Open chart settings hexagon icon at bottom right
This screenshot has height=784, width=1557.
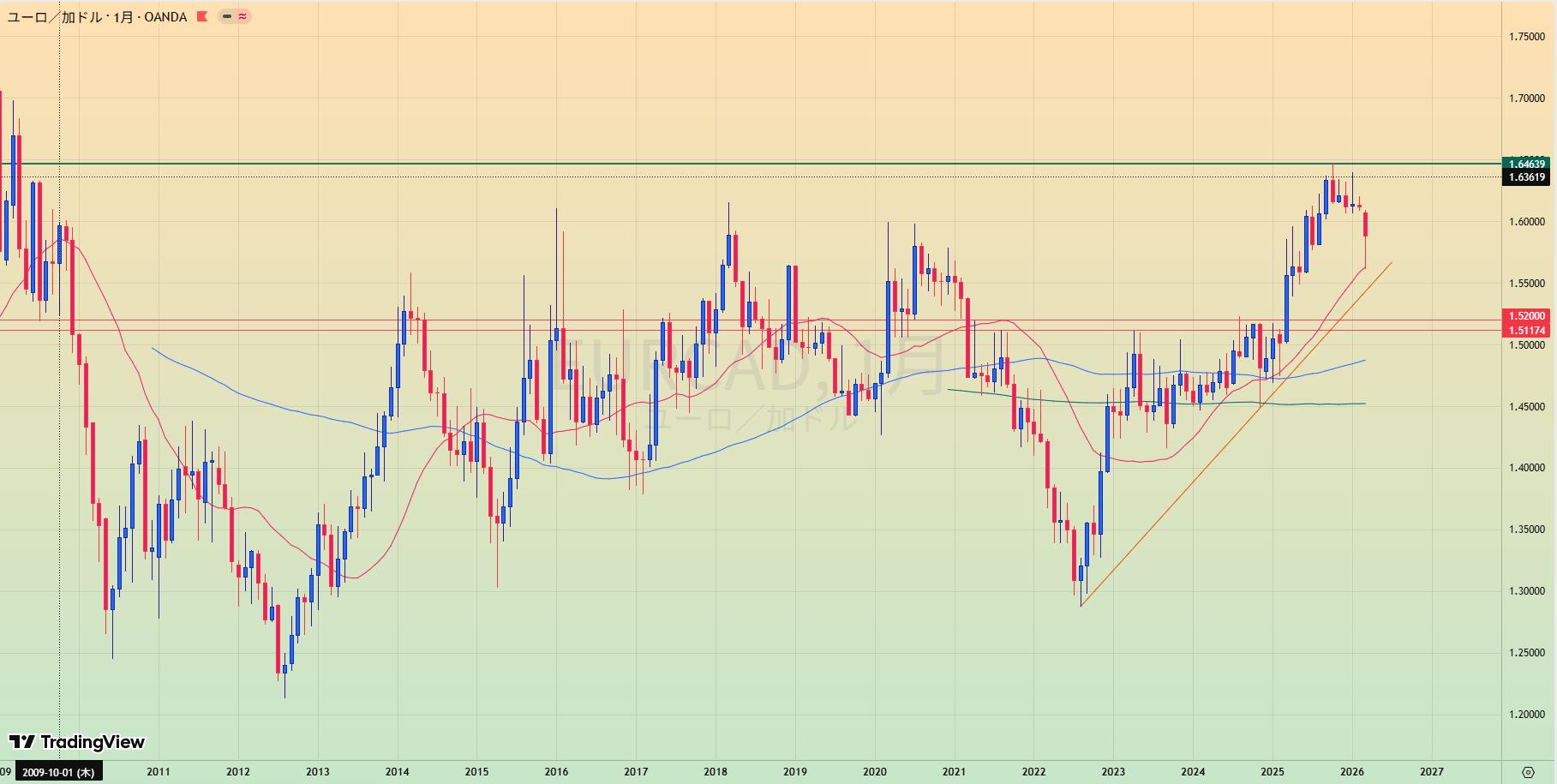pyautogui.click(x=1528, y=772)
